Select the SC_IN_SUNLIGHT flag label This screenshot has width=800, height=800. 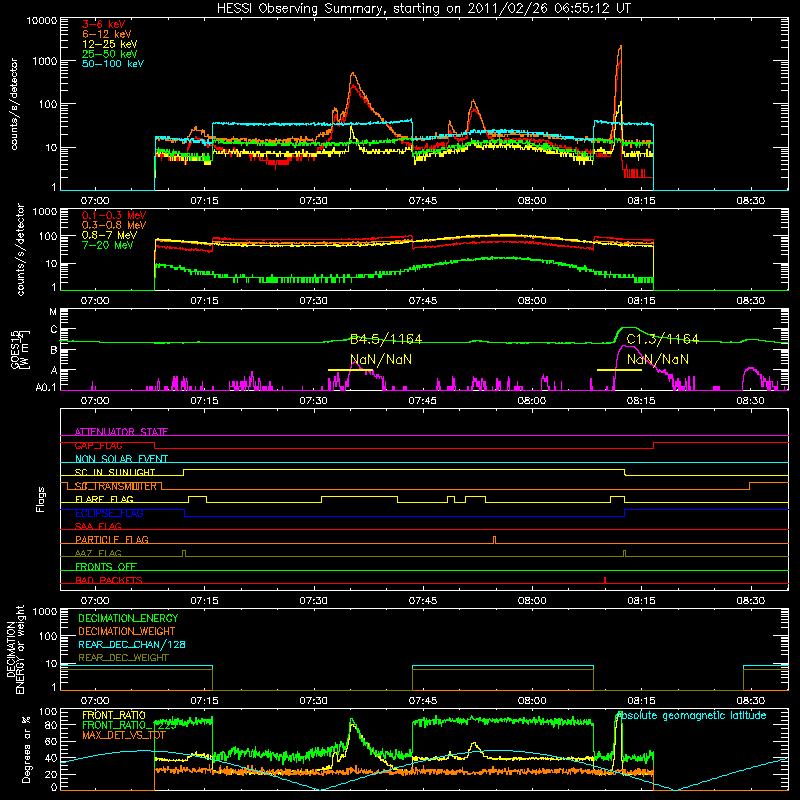(115, 472)
